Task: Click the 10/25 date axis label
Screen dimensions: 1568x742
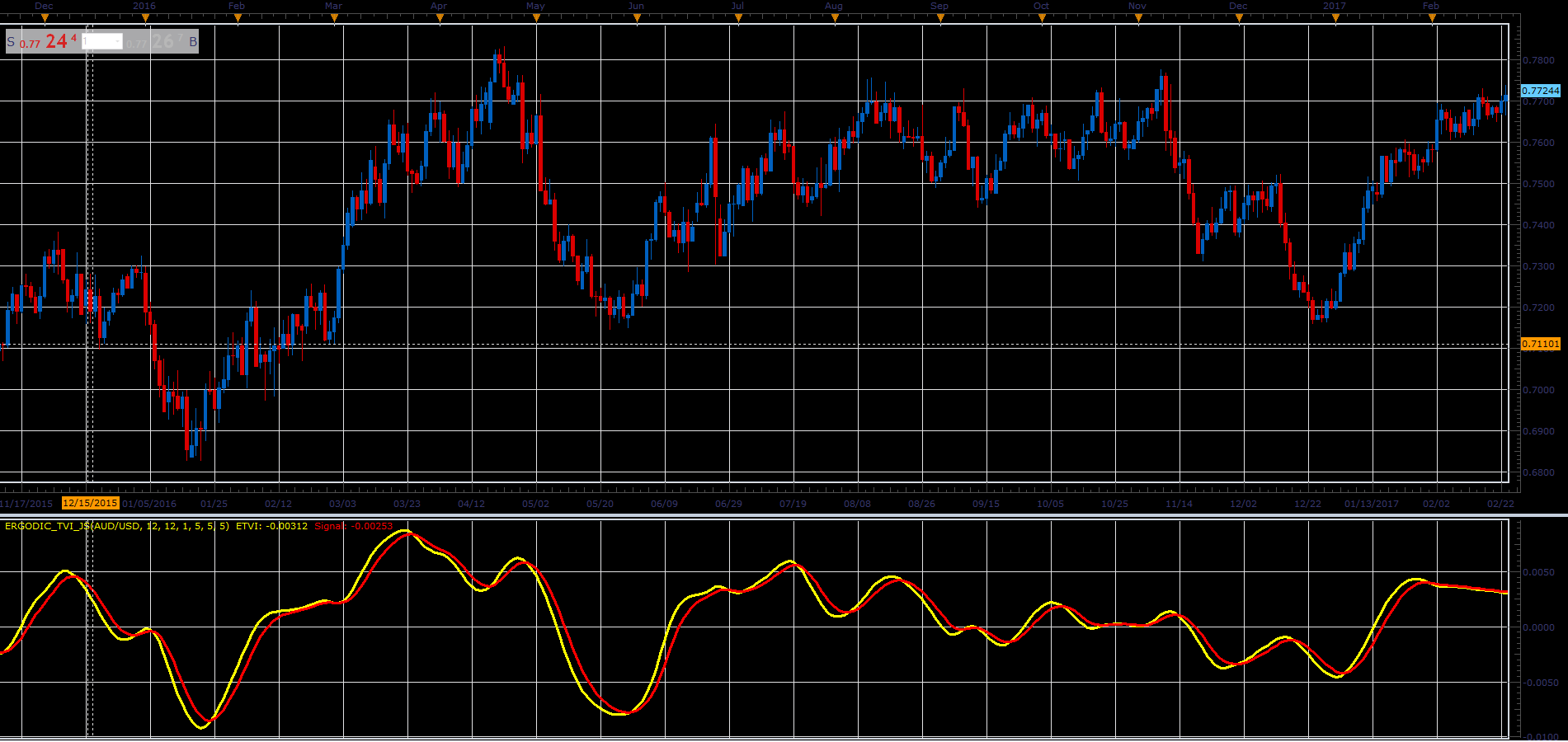Action: [x=1114, y=504]
